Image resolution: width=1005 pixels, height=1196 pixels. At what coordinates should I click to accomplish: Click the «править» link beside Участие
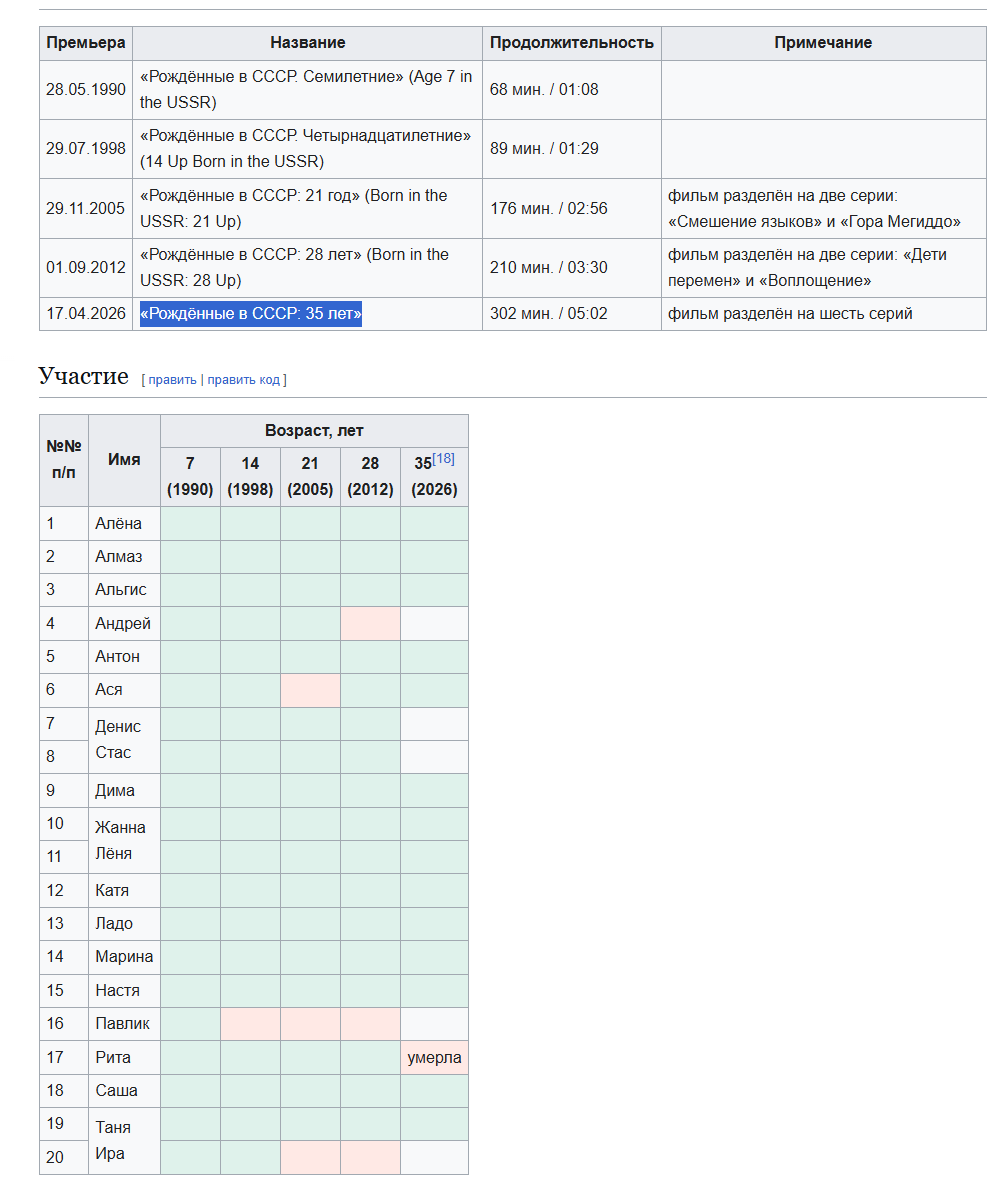point(172,380)
